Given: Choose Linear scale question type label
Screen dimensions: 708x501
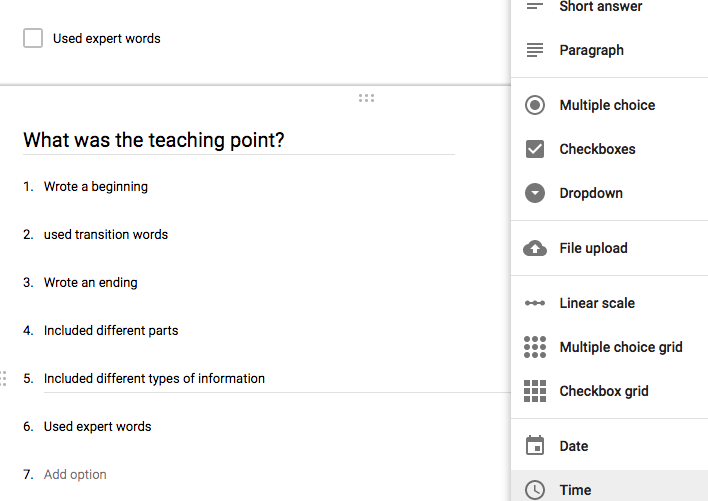Looking at the screenshot, I should tap(597, 303).
